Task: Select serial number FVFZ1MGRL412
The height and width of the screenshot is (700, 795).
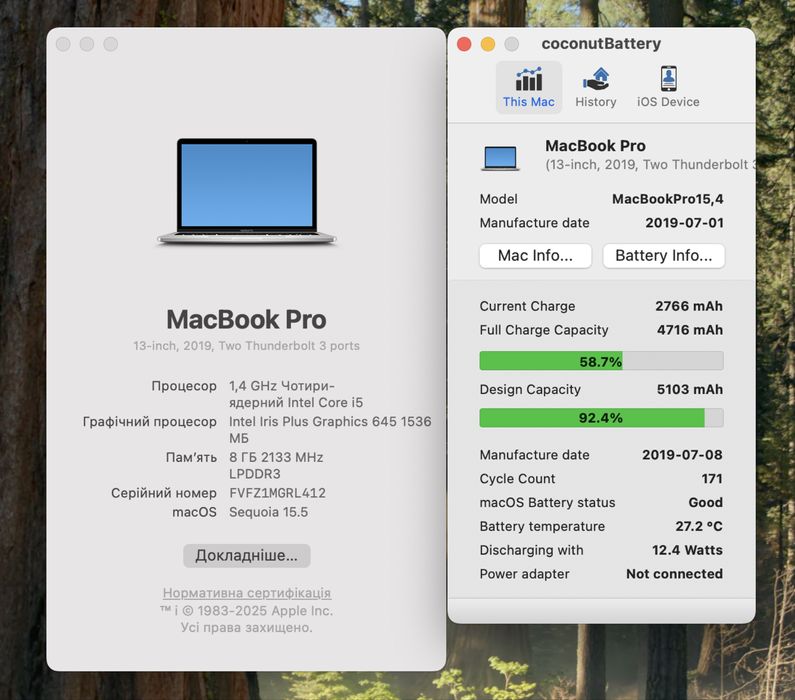Action: pos(277,493)
